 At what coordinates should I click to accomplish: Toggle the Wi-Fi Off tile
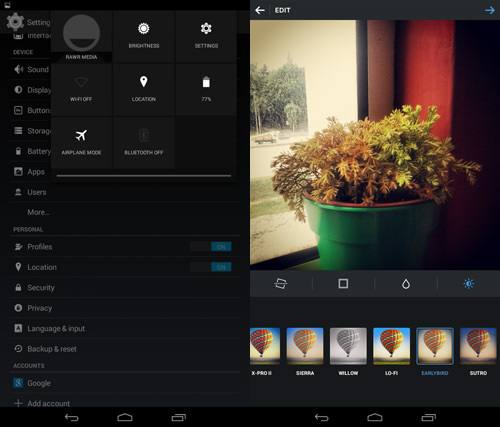click(x=81, y=89)
